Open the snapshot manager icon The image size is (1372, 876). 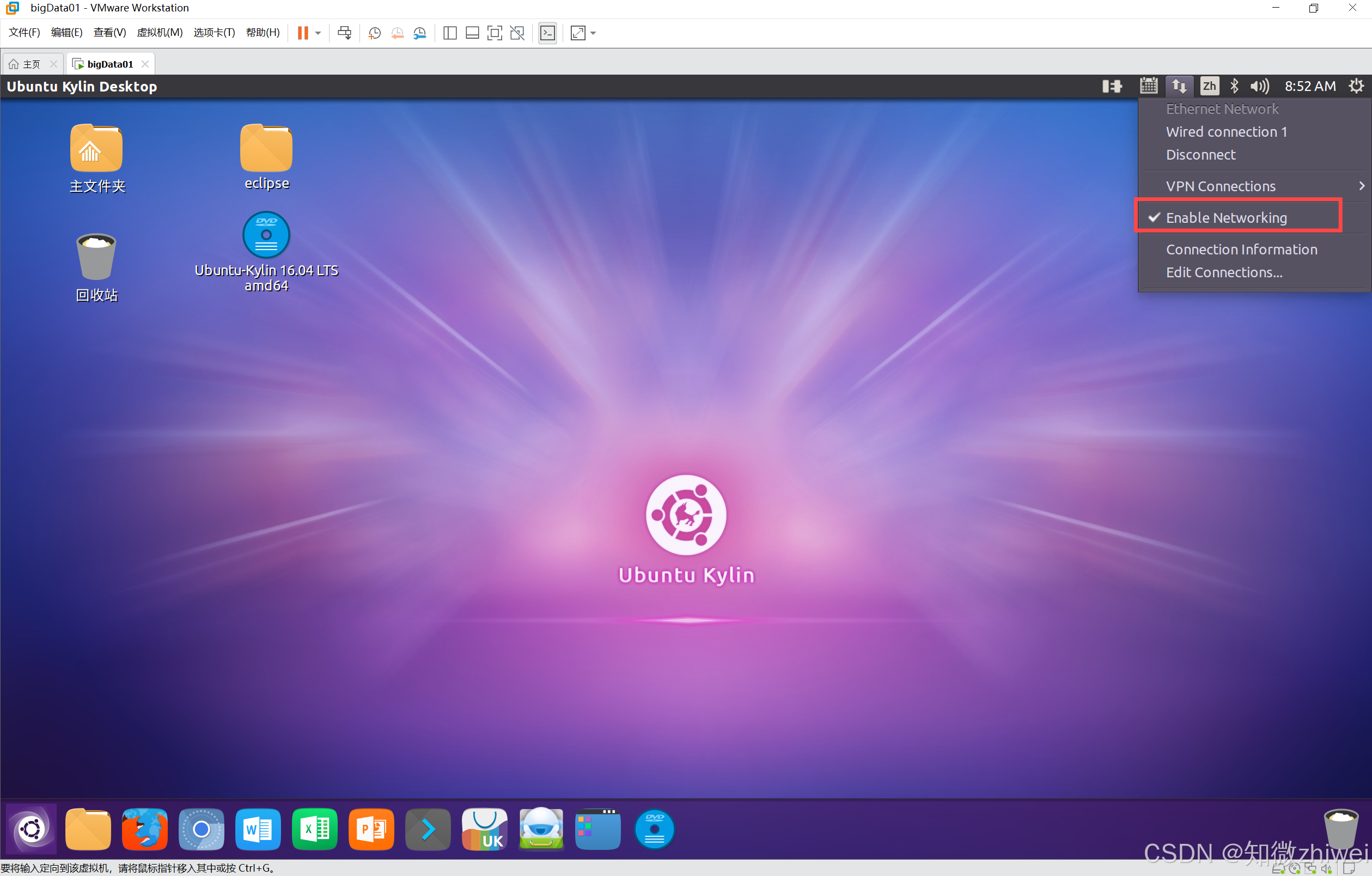[x=420, y=33]
